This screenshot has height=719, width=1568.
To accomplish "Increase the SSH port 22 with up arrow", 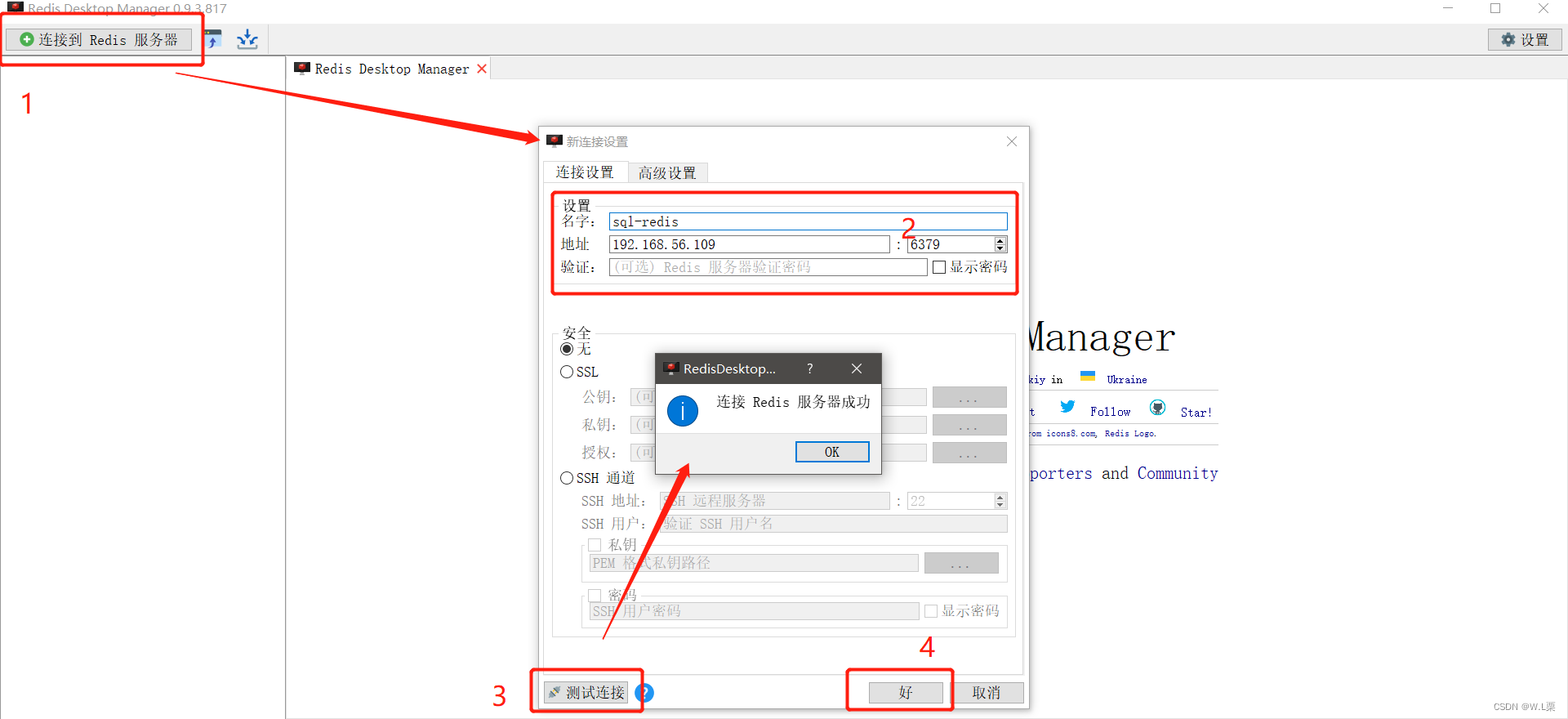I will click(x=1000, y=497).
